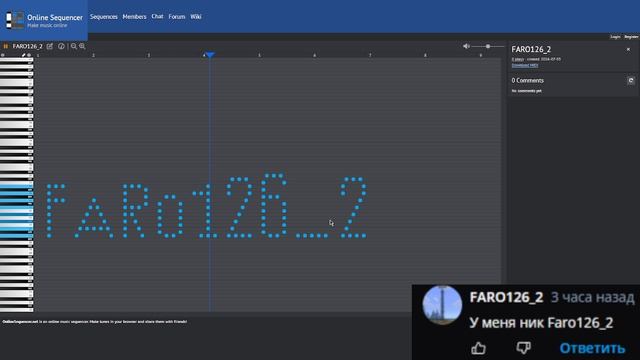
Task: Click the Online Sequencer logo
Action: tap(44, 20)
